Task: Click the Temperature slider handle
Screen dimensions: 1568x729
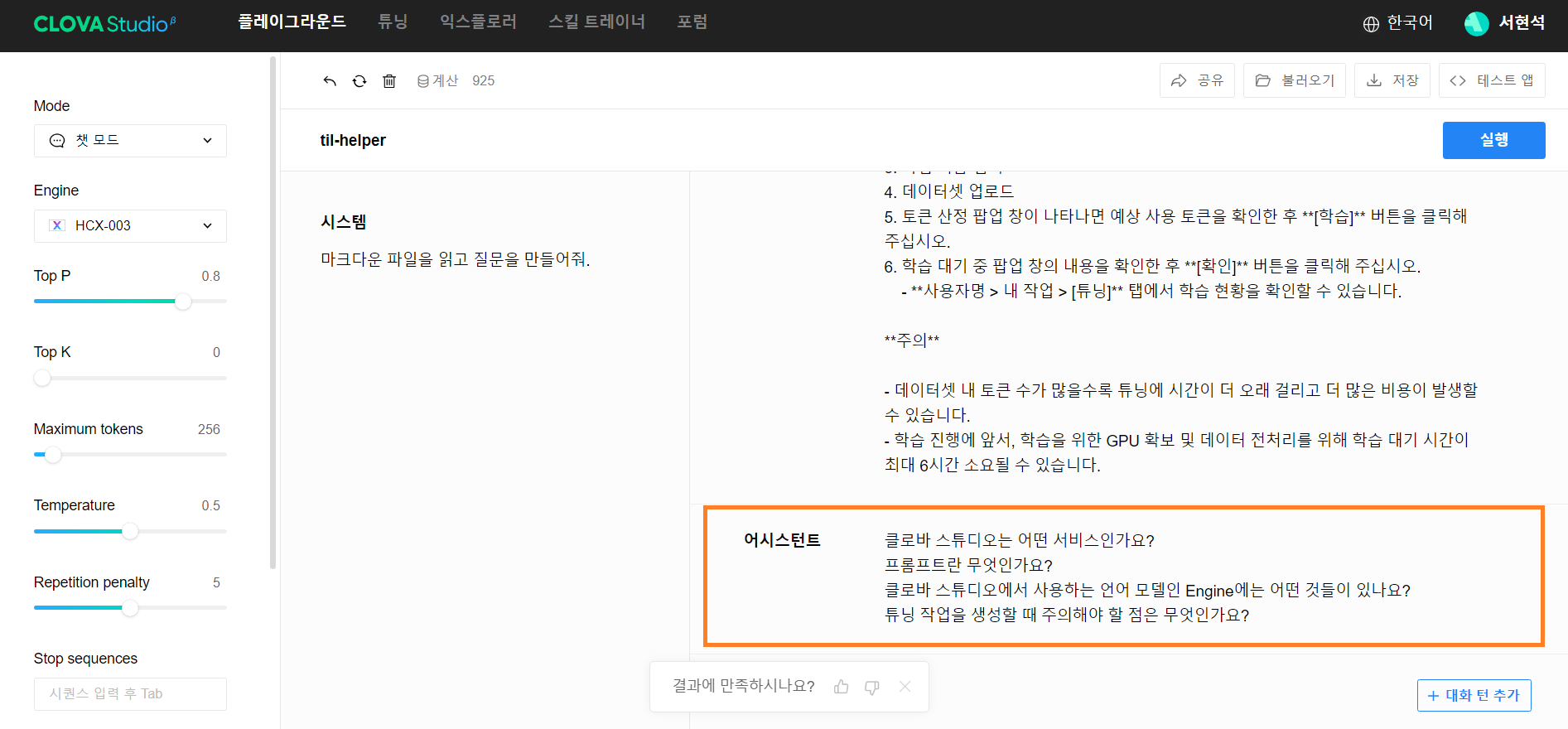Action: point(130,532)
